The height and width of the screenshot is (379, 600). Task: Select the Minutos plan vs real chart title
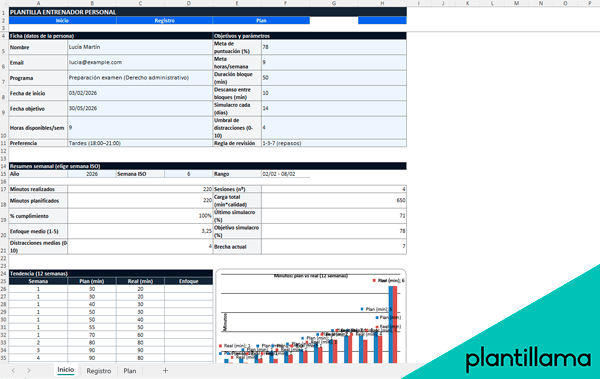coord(311,276)
